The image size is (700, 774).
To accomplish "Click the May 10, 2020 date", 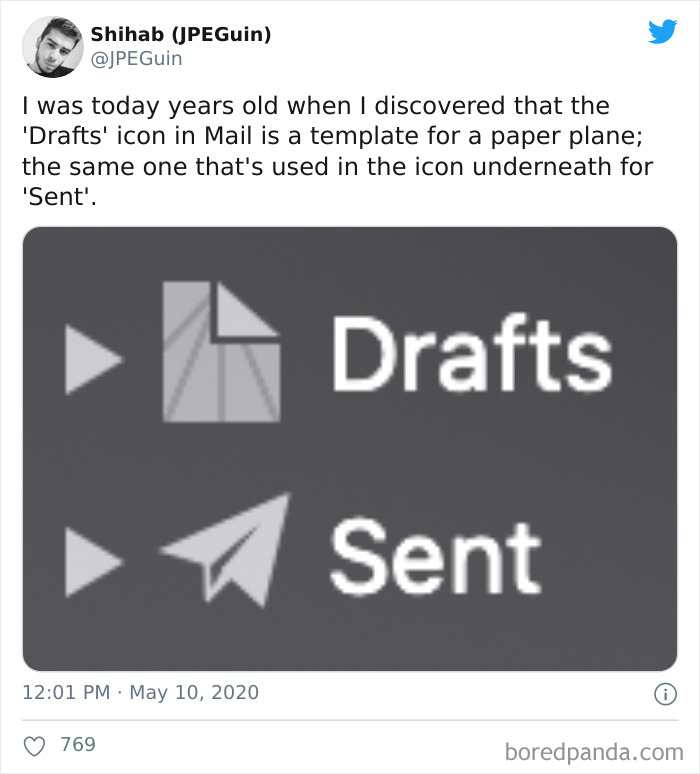I will pyautogui.click(x=194, y=692).
